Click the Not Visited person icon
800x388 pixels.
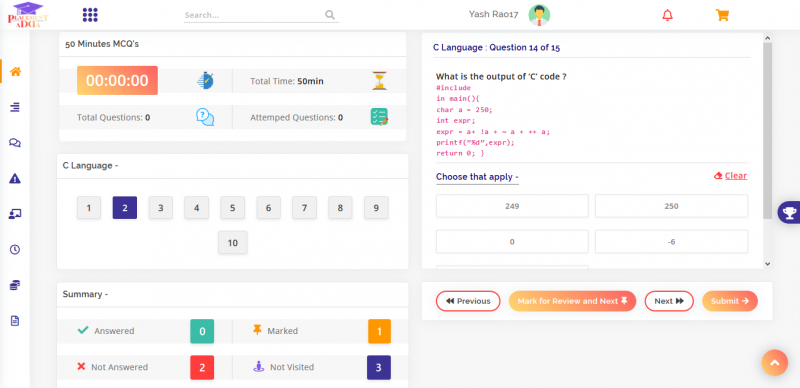259,367
